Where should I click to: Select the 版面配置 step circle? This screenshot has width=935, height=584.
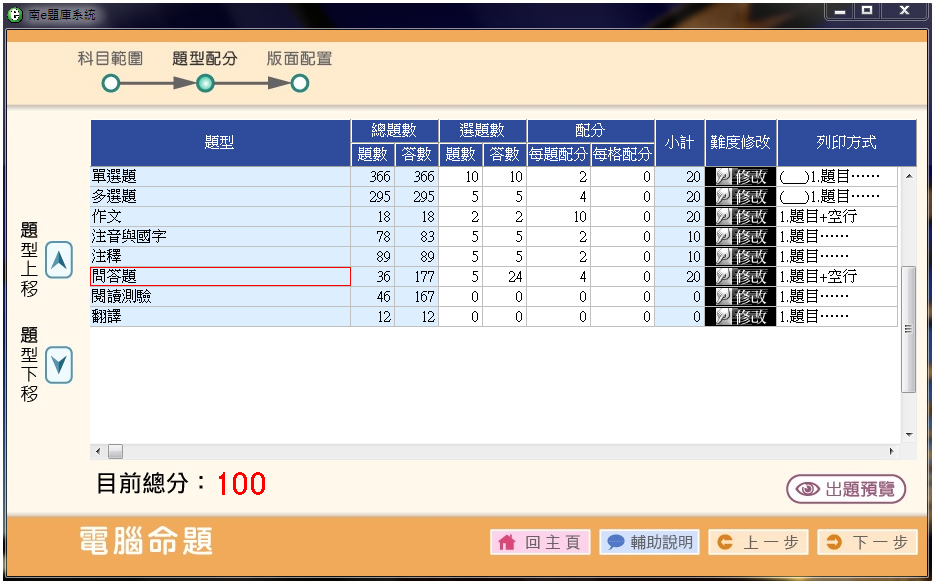pyautogui.click(x=300, y=84)
